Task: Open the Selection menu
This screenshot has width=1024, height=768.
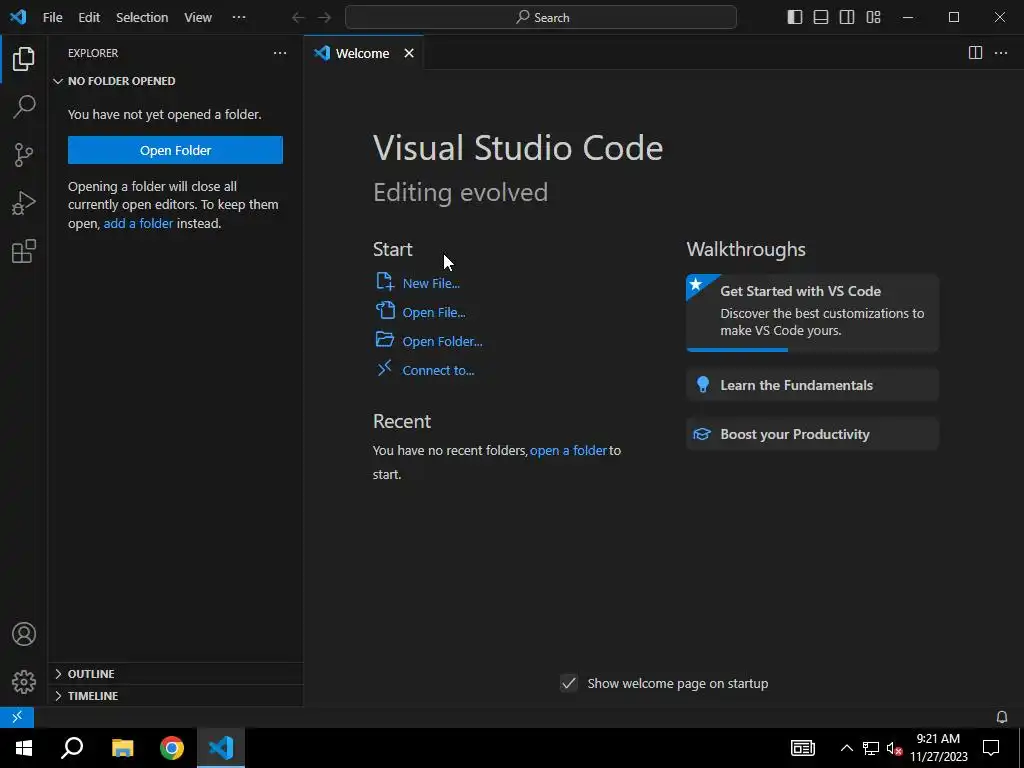Action: click(142, 18)
